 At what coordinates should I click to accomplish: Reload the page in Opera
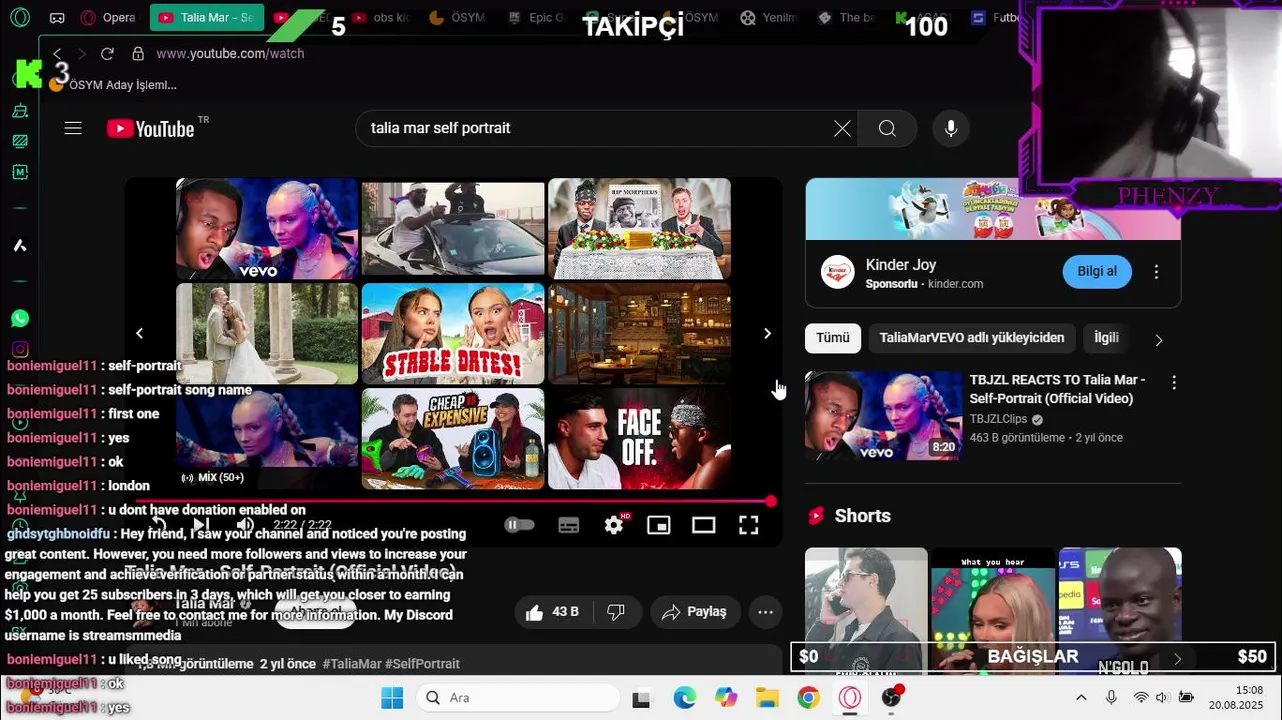(107, 53)
